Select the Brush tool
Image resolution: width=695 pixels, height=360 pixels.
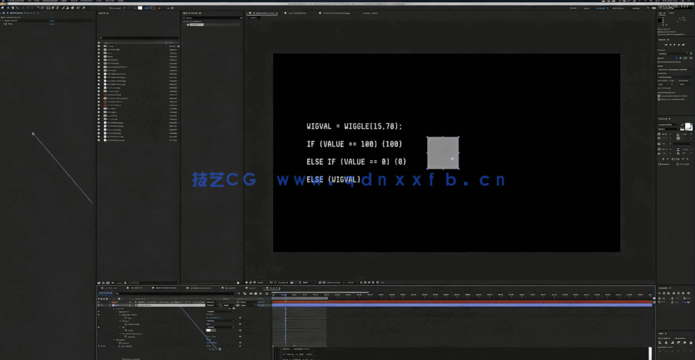63,8
